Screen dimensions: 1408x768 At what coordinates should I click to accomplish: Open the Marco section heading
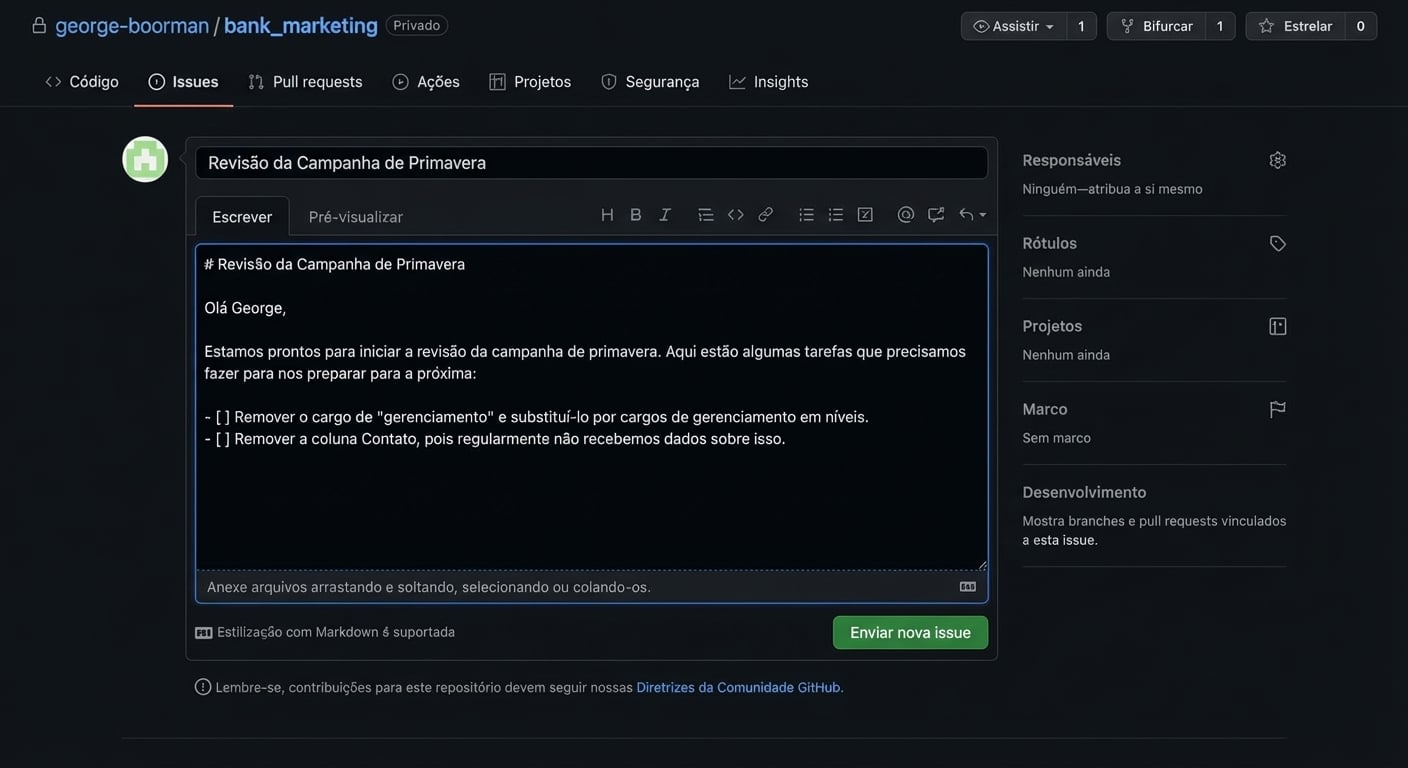click(1045, 409)
